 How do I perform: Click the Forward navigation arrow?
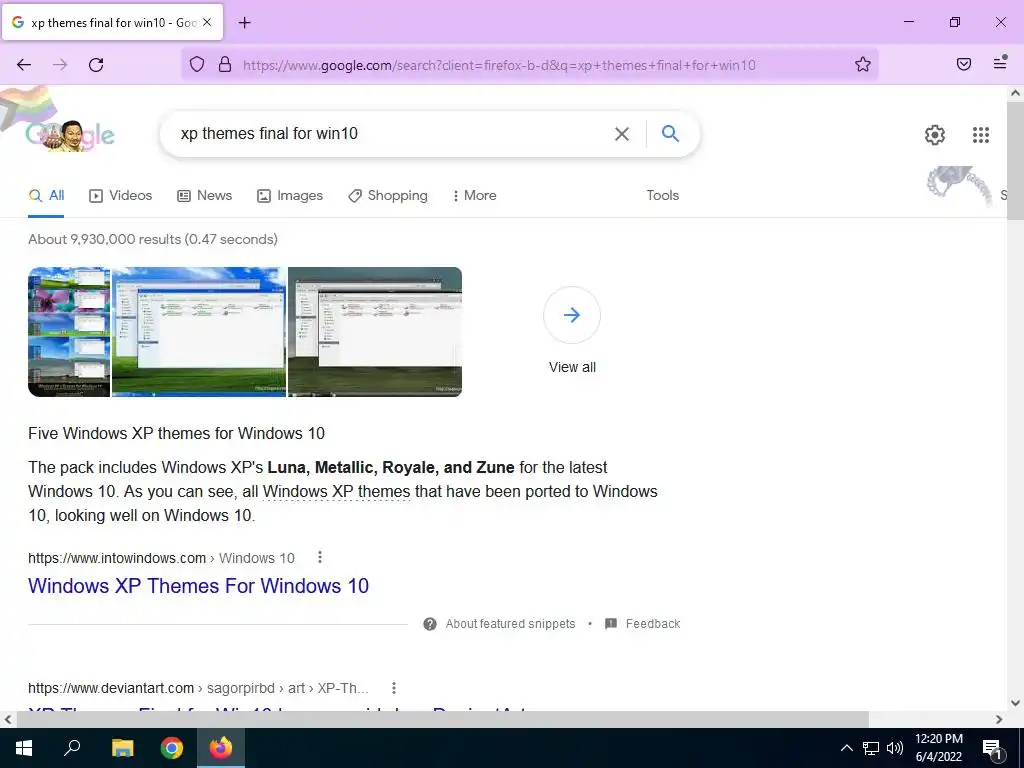[60, 64]
